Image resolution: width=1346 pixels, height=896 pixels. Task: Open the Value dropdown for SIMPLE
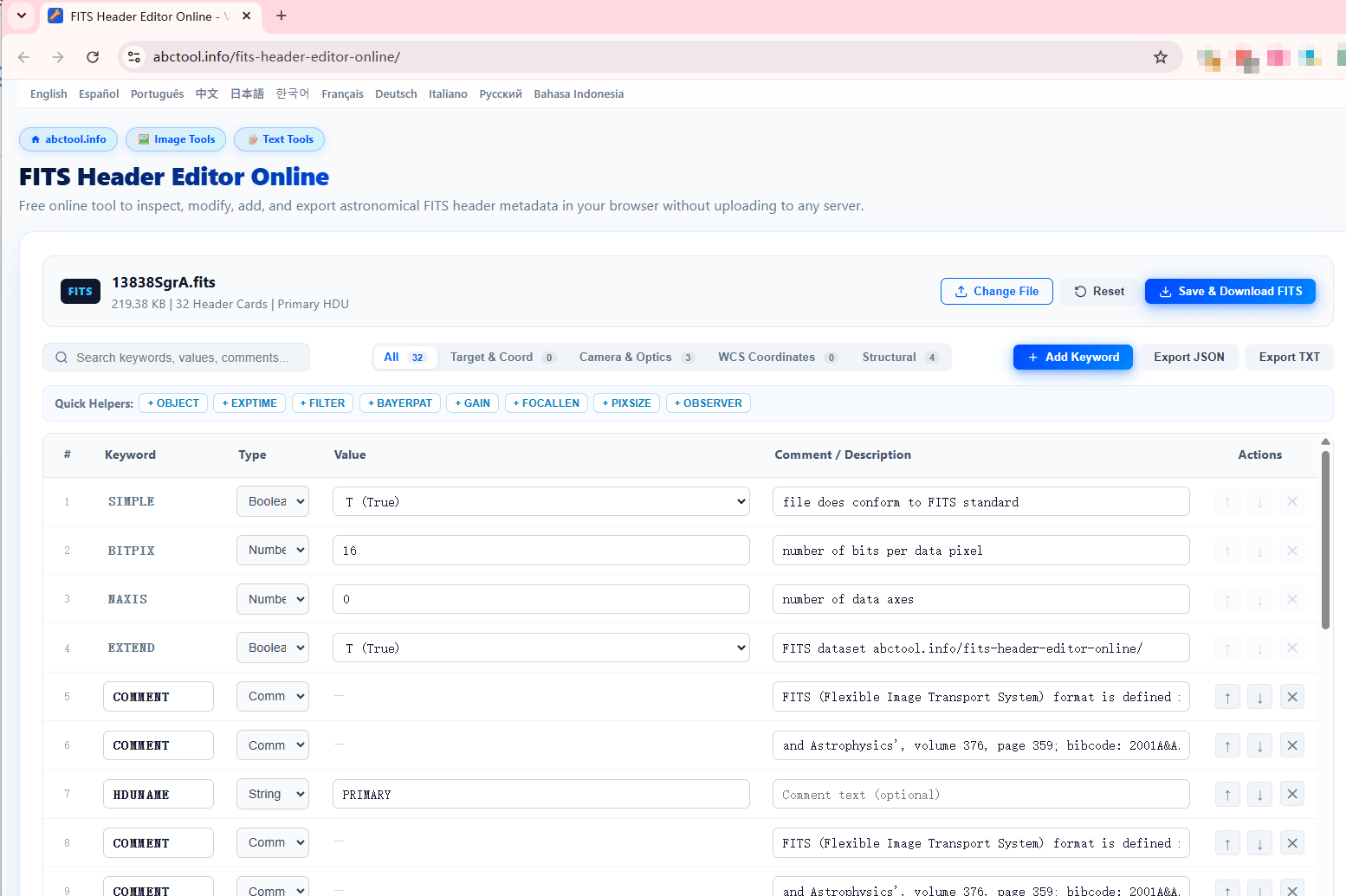(x=541, y=502)
